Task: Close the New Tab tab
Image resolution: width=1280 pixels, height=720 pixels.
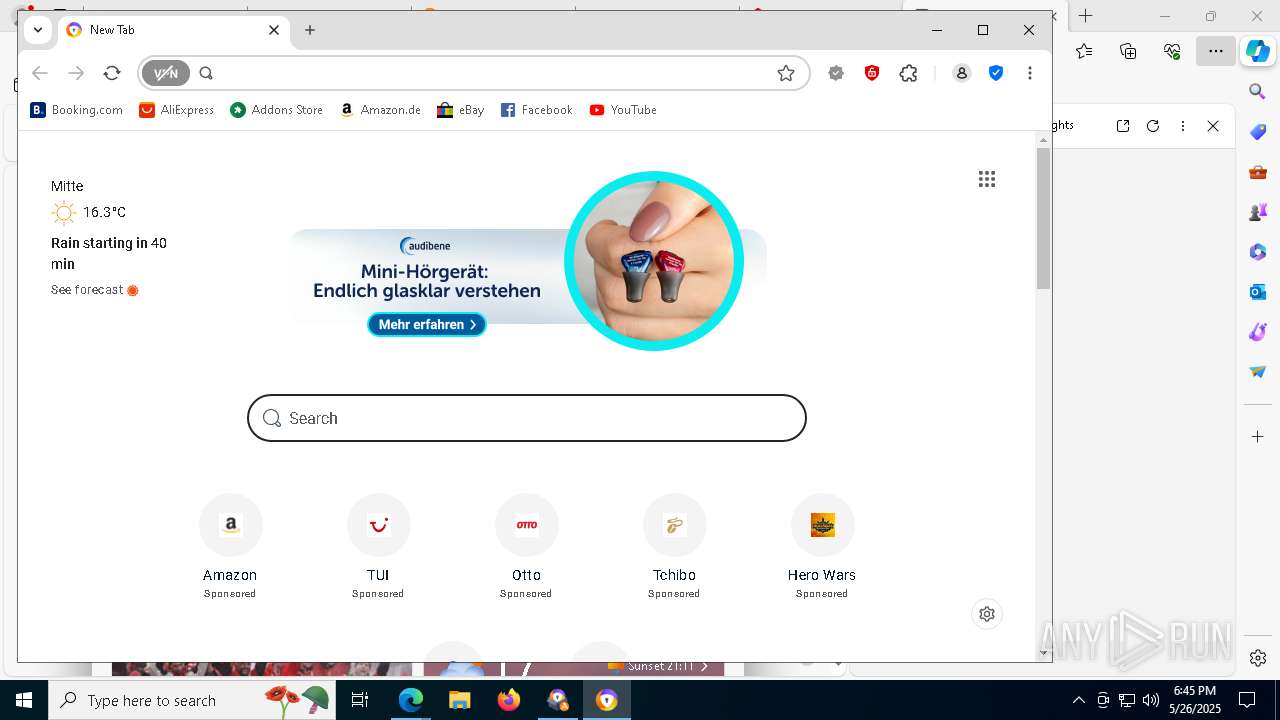Action: tap(274, 30)
